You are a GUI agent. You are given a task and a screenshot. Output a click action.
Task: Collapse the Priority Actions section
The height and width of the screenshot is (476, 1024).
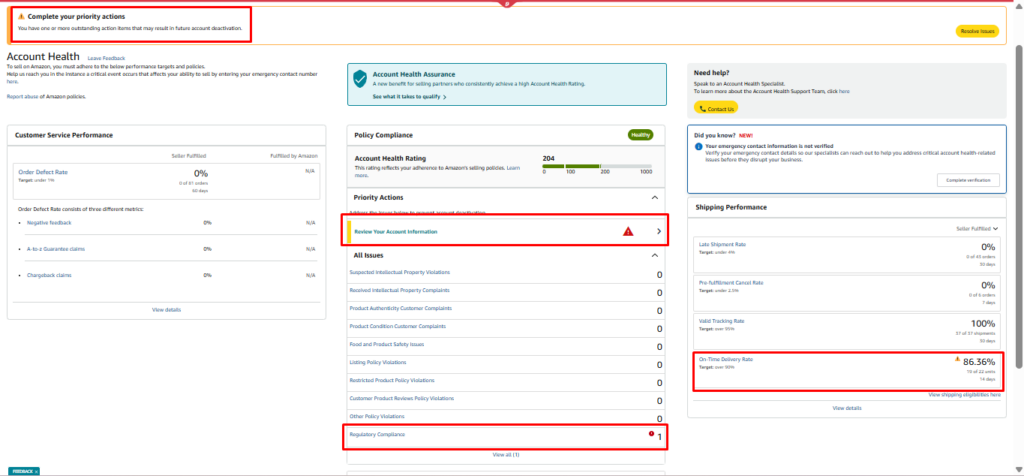coord(655,197)
